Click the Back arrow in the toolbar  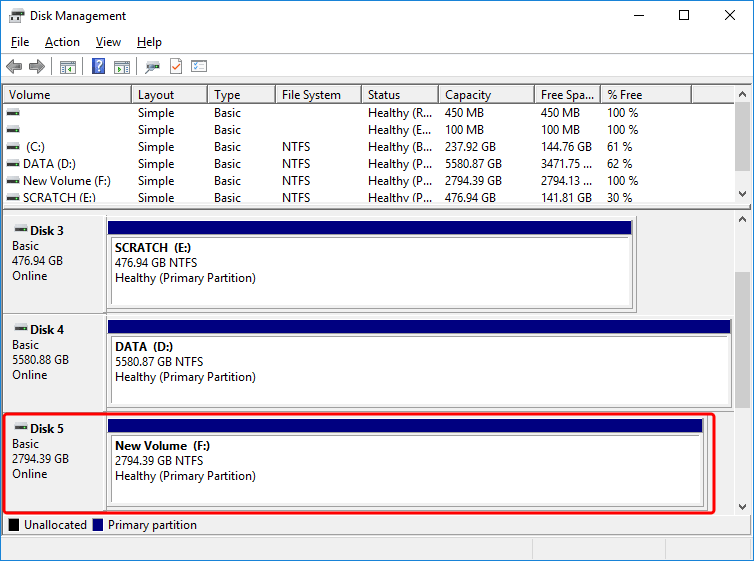pyautogui.click(x=14, y=67)
